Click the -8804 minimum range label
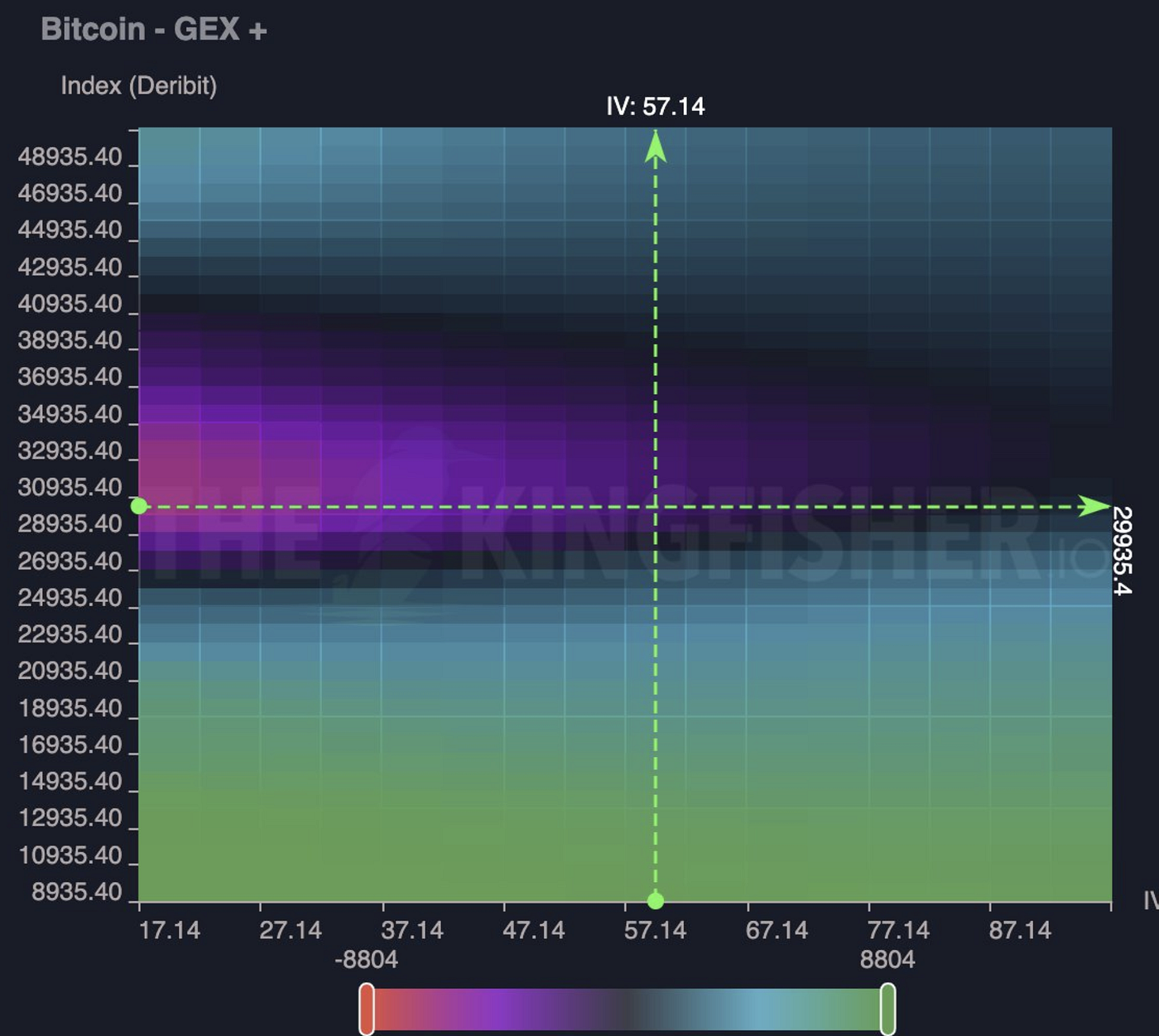This screenshot has height=1036, width=1159. coord(367,960)
